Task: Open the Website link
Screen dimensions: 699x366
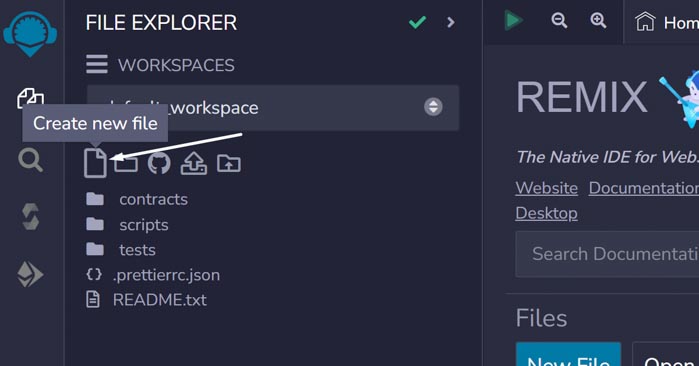Action: tap(547, 188)
